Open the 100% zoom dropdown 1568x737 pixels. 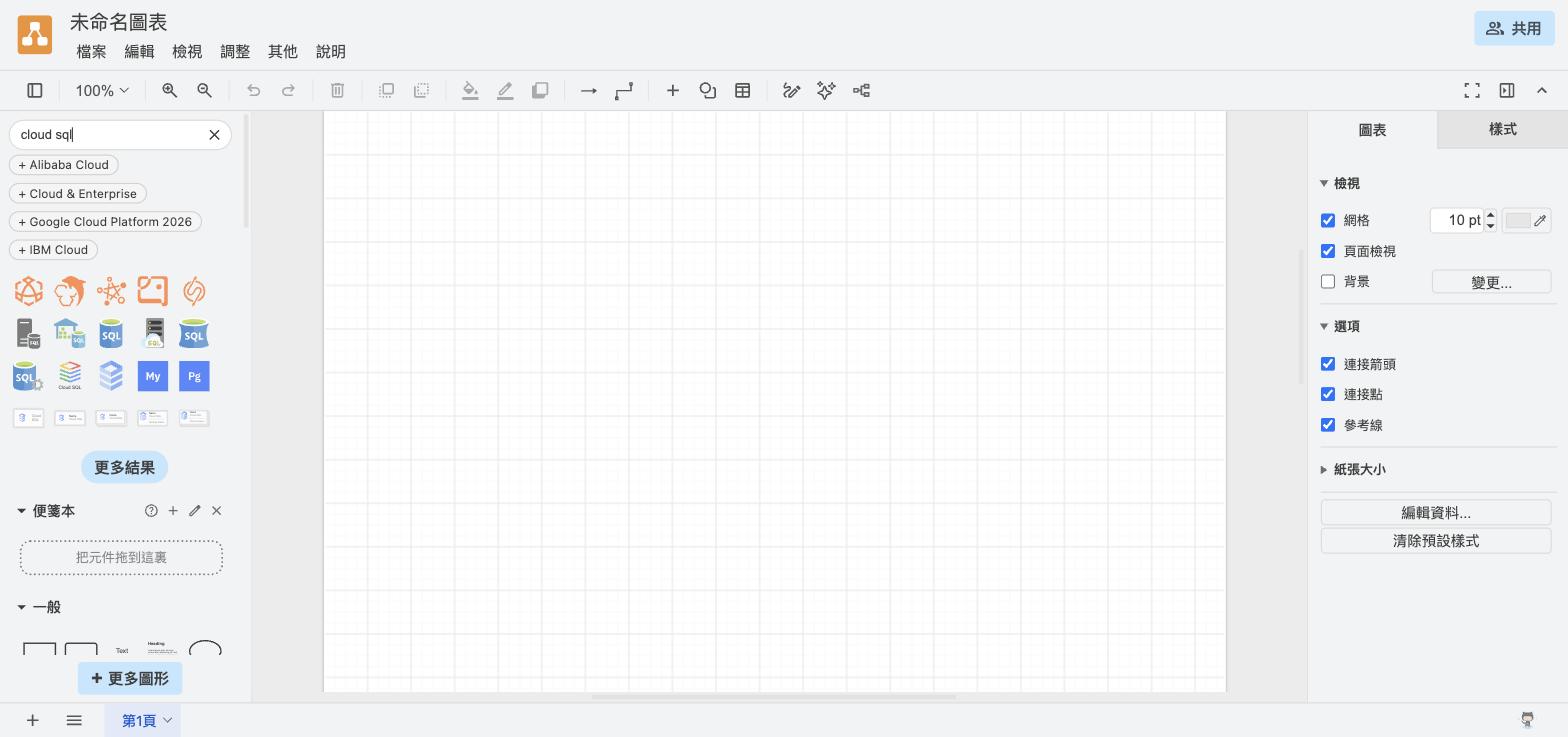point(102,91)
